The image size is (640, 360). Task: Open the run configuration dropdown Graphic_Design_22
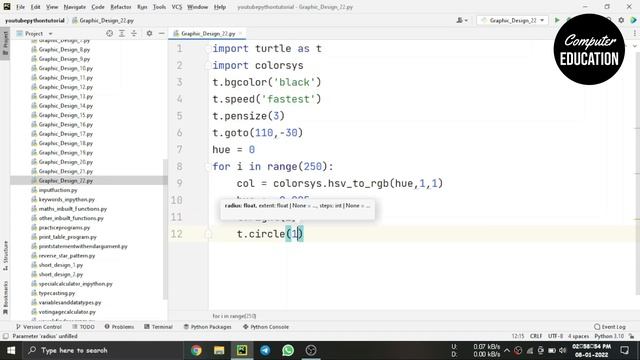(x=513, y=20)
